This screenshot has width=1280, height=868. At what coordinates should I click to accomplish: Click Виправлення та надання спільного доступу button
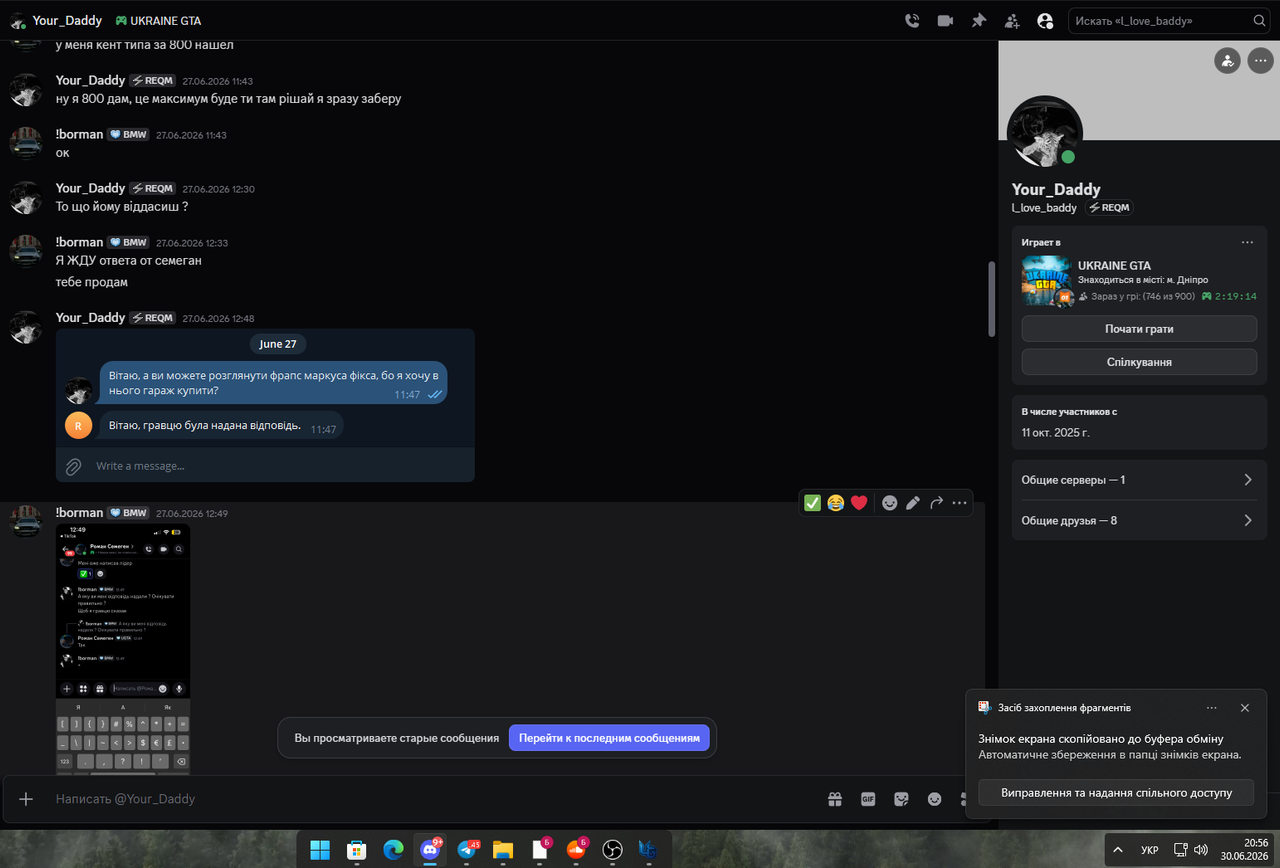[1115, 793]
